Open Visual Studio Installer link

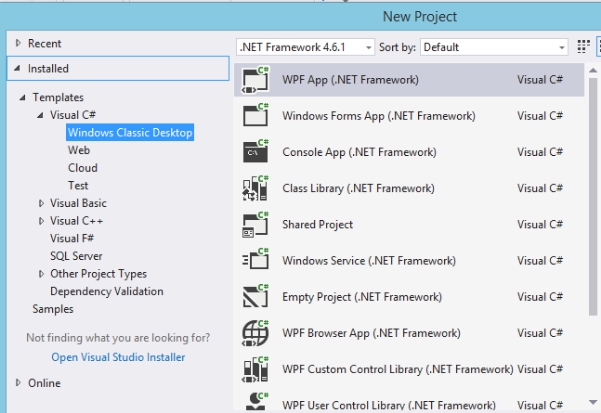118,357
